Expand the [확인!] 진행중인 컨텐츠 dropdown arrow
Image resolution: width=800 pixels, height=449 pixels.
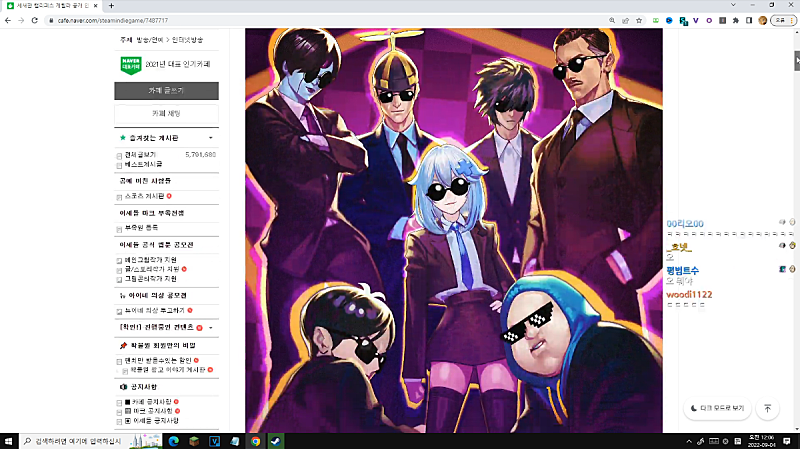[x=211, y=328]
